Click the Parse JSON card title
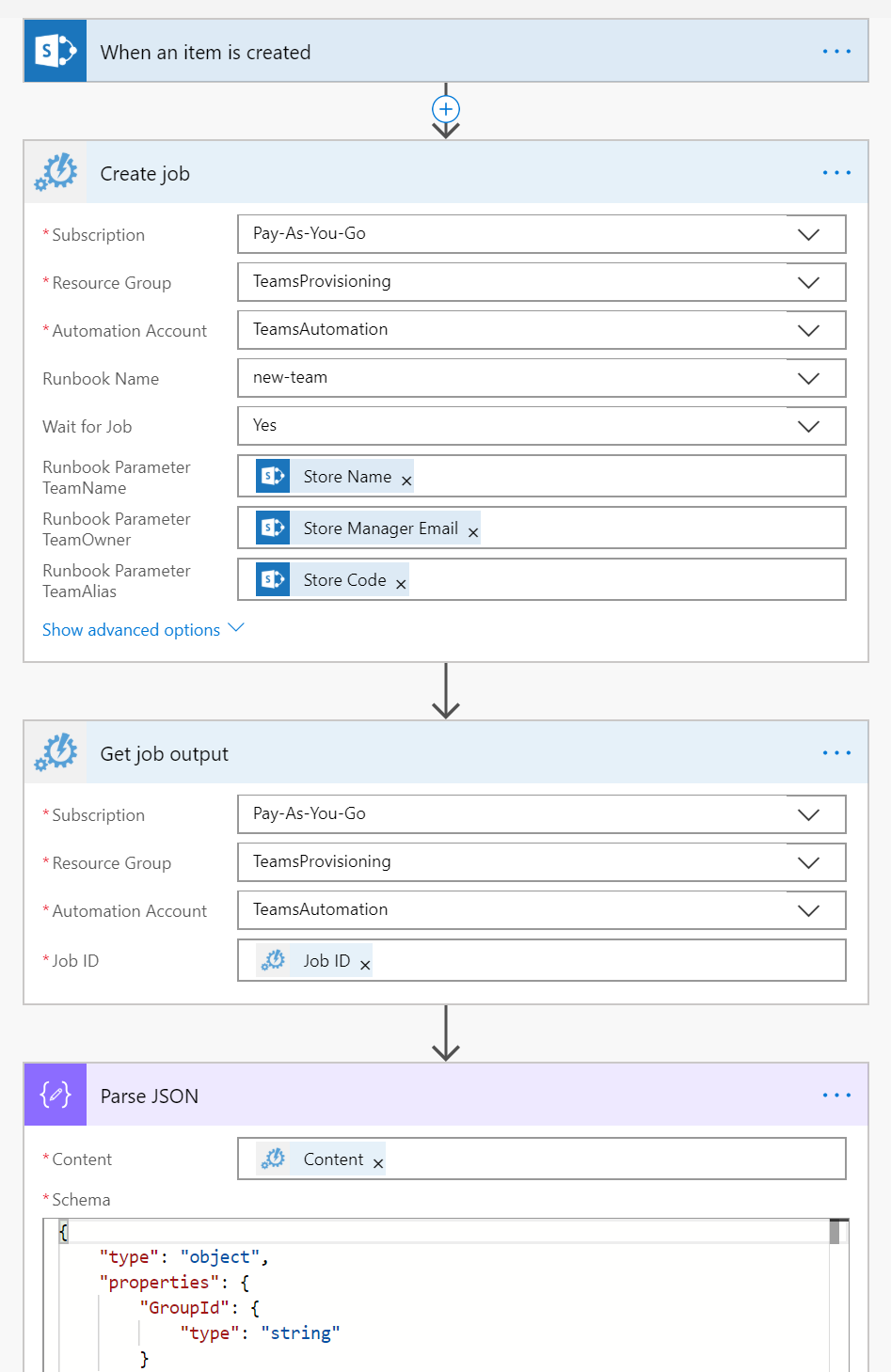Screen dimensions: 891x1372 pos(150,1096)
